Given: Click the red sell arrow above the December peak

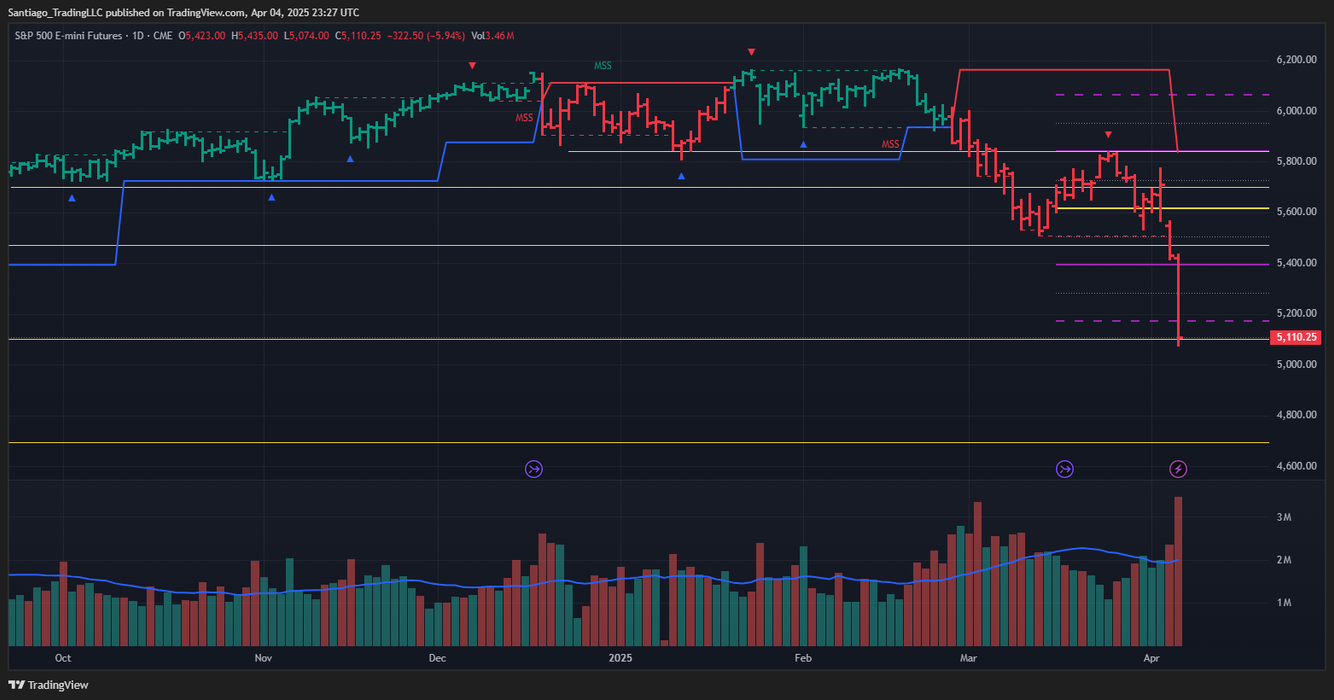Looking at the screenshot, I should (472, 64).
